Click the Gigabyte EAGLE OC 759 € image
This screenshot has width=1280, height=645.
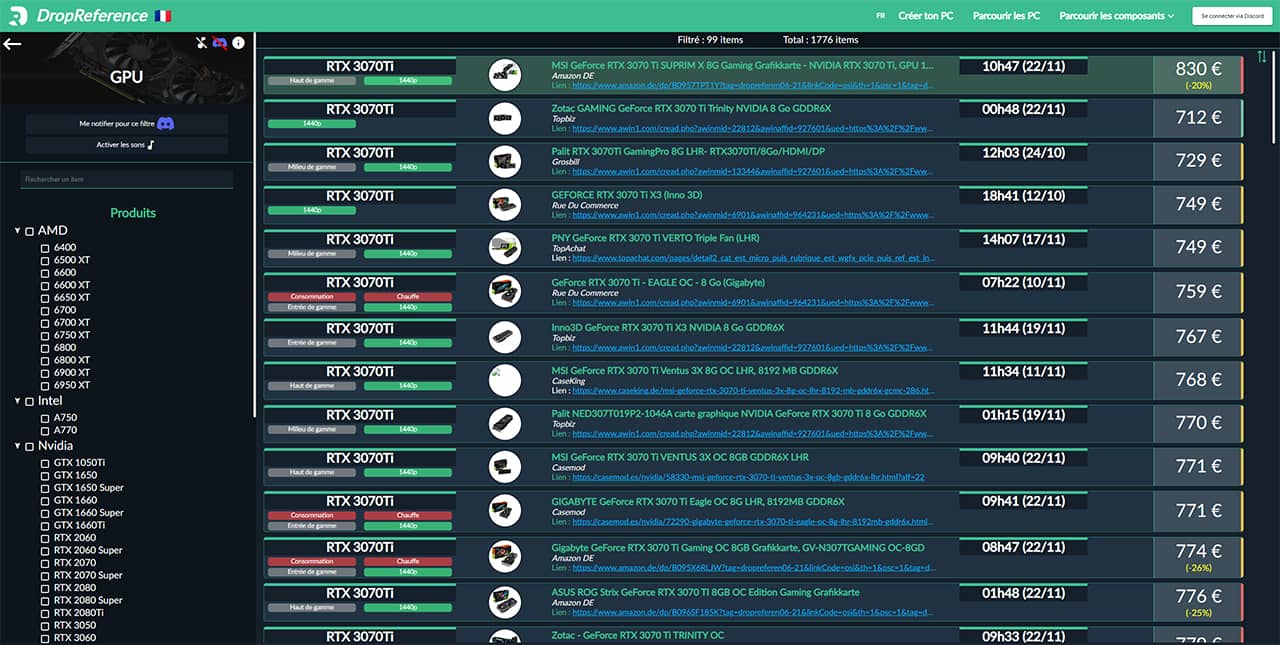click(505, 291)
